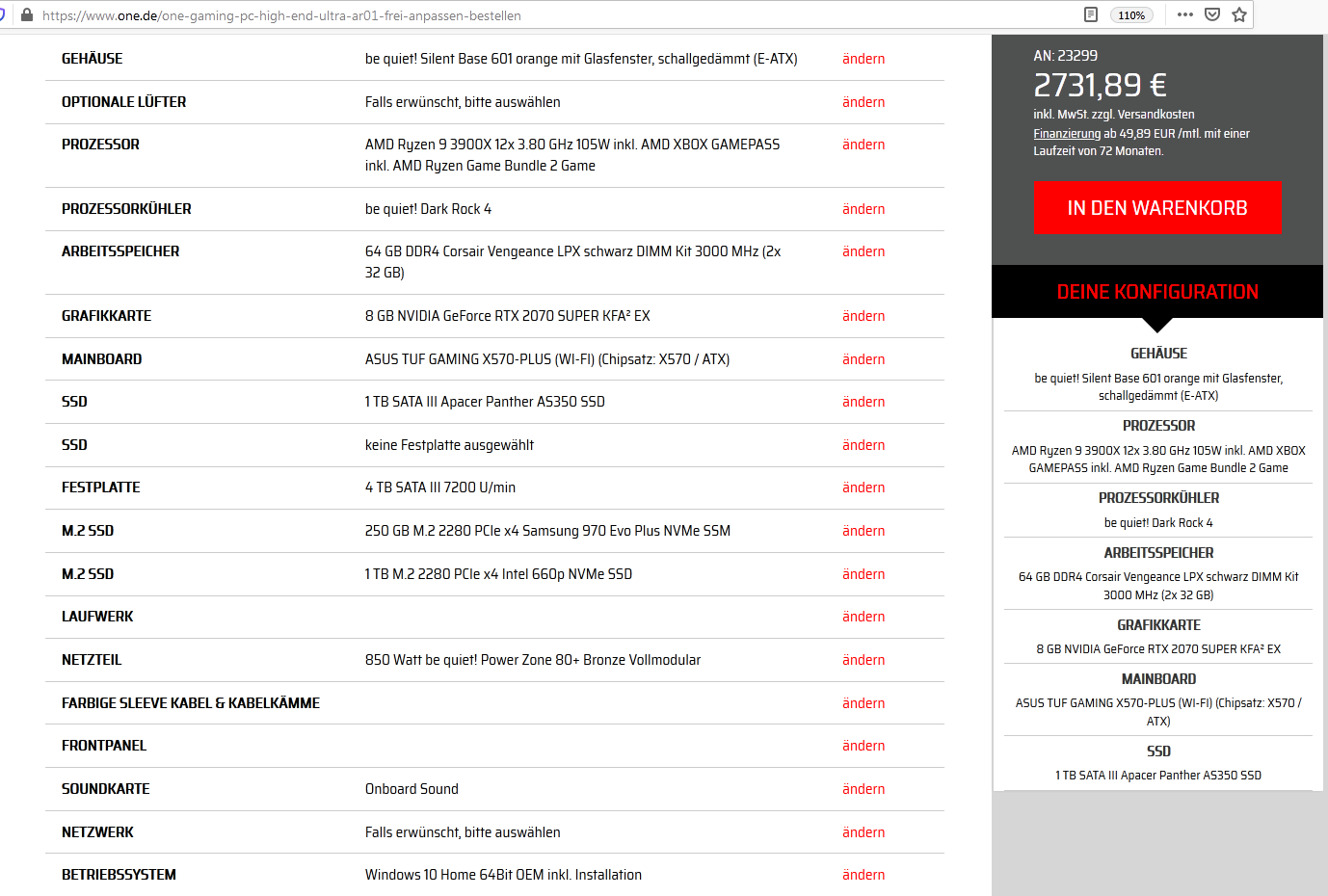Modify the Mainboard via ändern
The height and width of the screenshot is (896, 1328).
pos(863,359)
